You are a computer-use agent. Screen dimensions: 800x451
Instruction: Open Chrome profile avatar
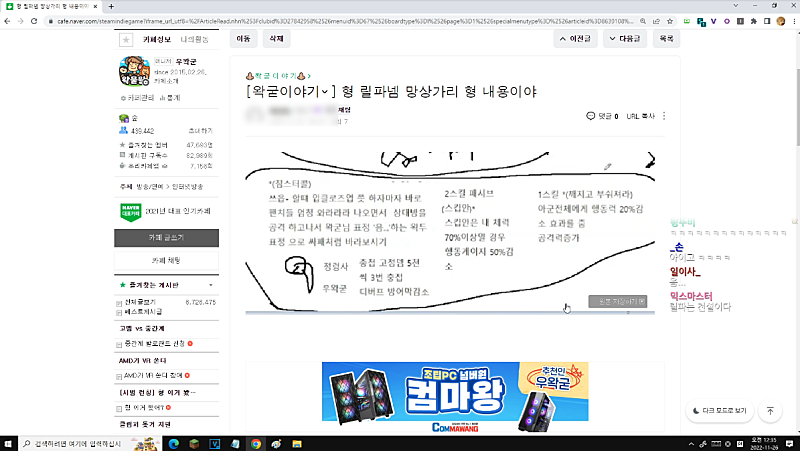pos(781,21)
